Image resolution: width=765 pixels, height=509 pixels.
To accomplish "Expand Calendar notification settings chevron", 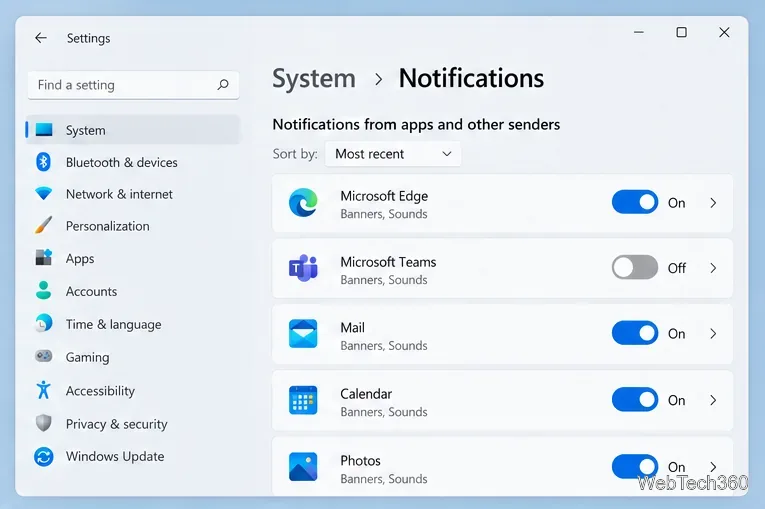I will (x=713, y=400).
